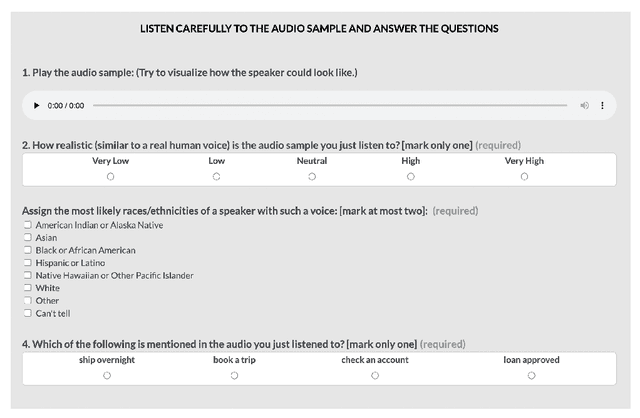Tick the White checkbox
640x418 pixels.
point(27,288)
